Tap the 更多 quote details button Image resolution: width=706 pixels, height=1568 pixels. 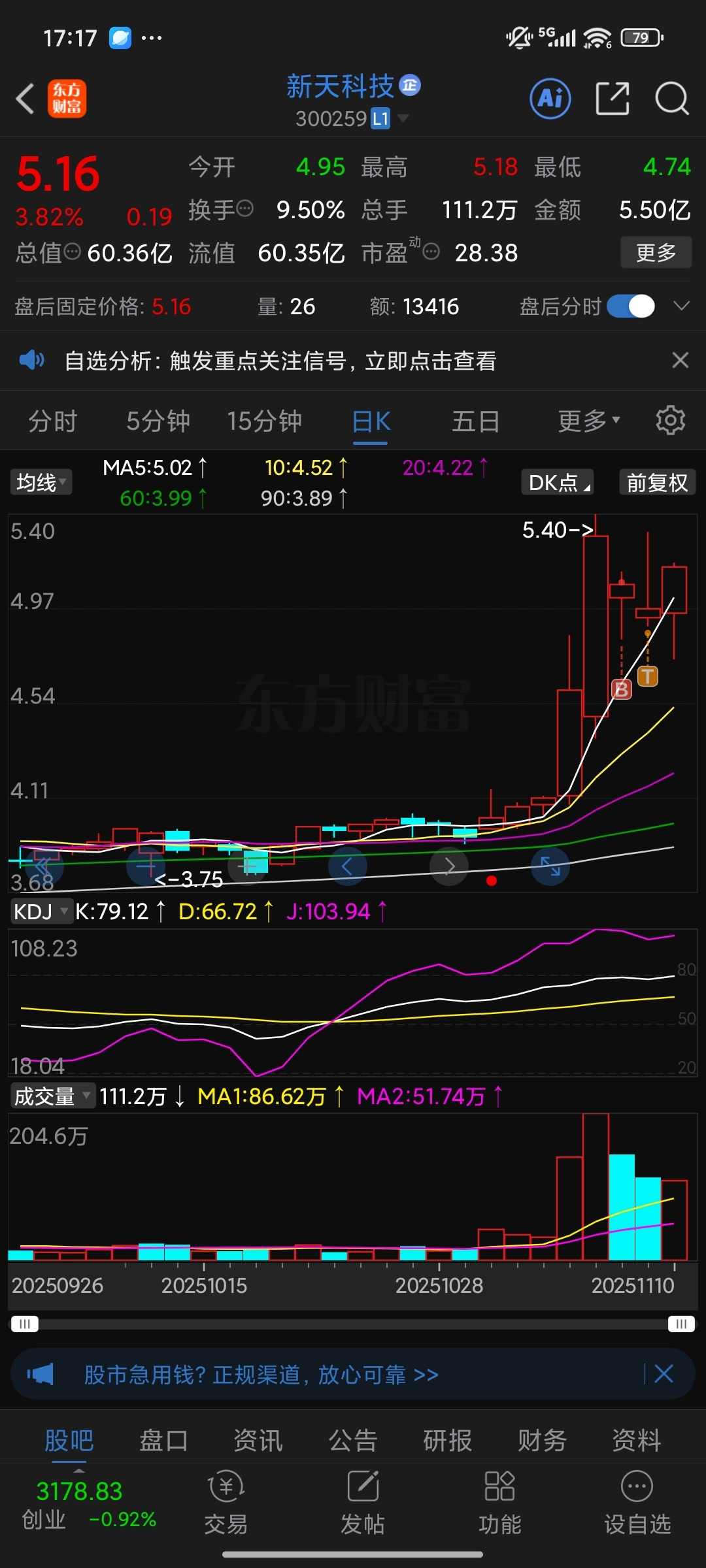click(656, 252)
